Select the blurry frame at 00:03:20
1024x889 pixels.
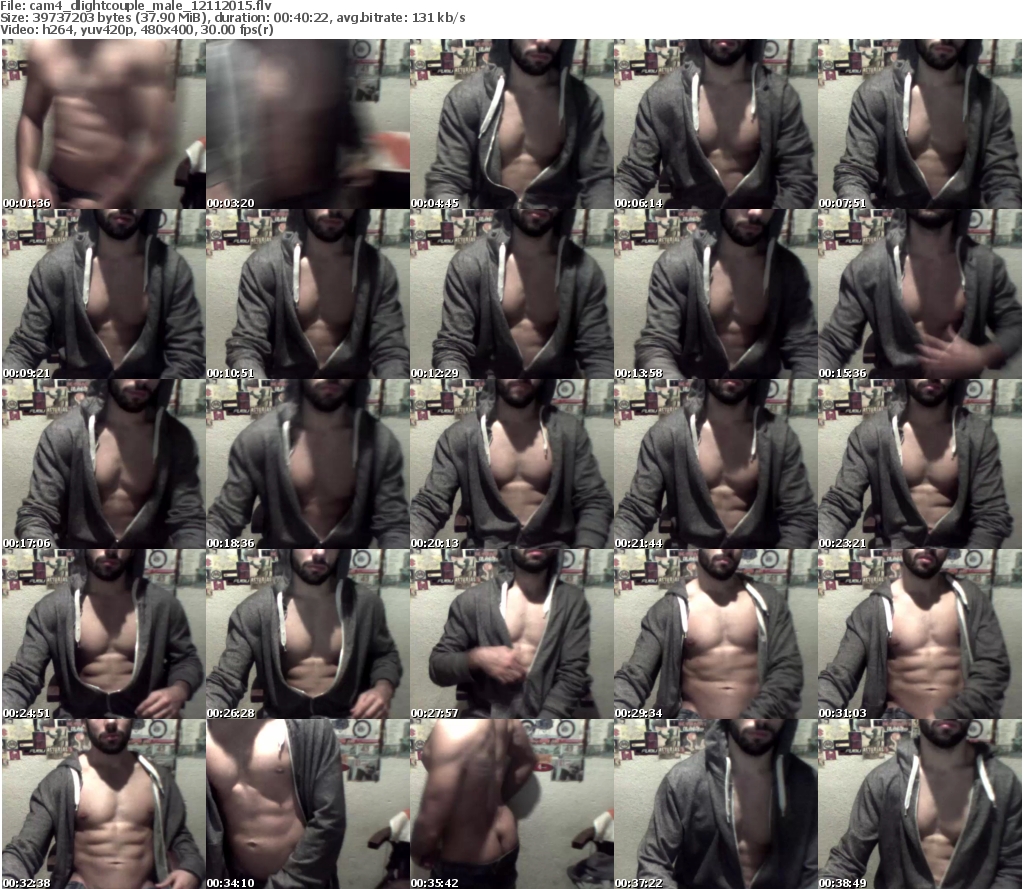[x=307, y=123]
